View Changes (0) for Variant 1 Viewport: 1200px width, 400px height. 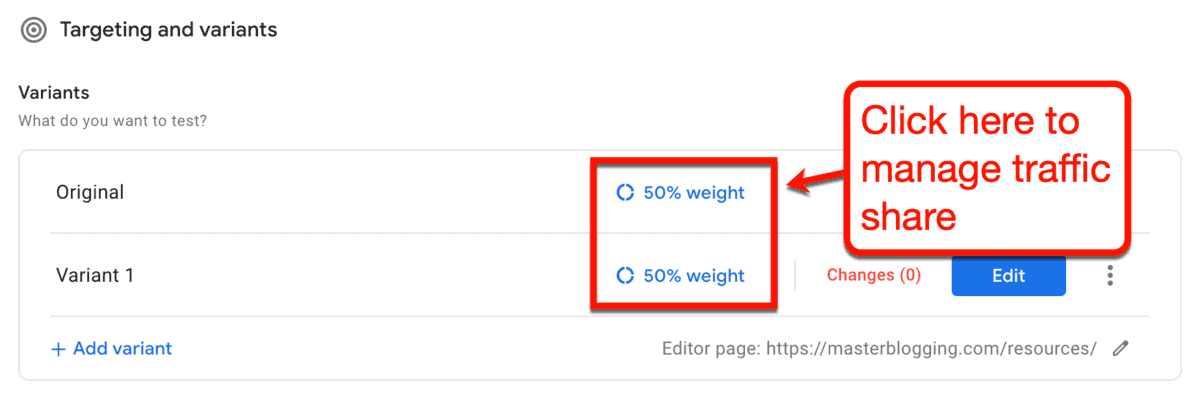874,275
